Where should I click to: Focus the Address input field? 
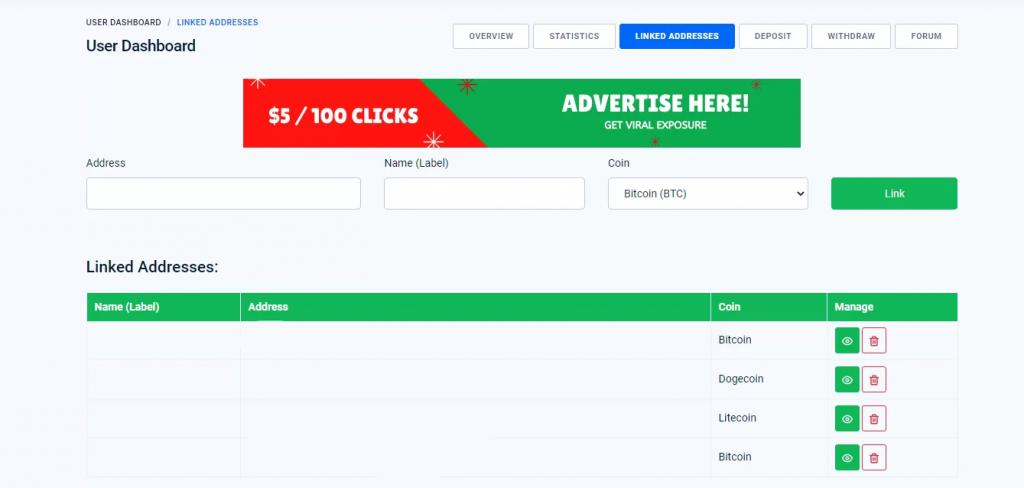[x=223, y=193]
